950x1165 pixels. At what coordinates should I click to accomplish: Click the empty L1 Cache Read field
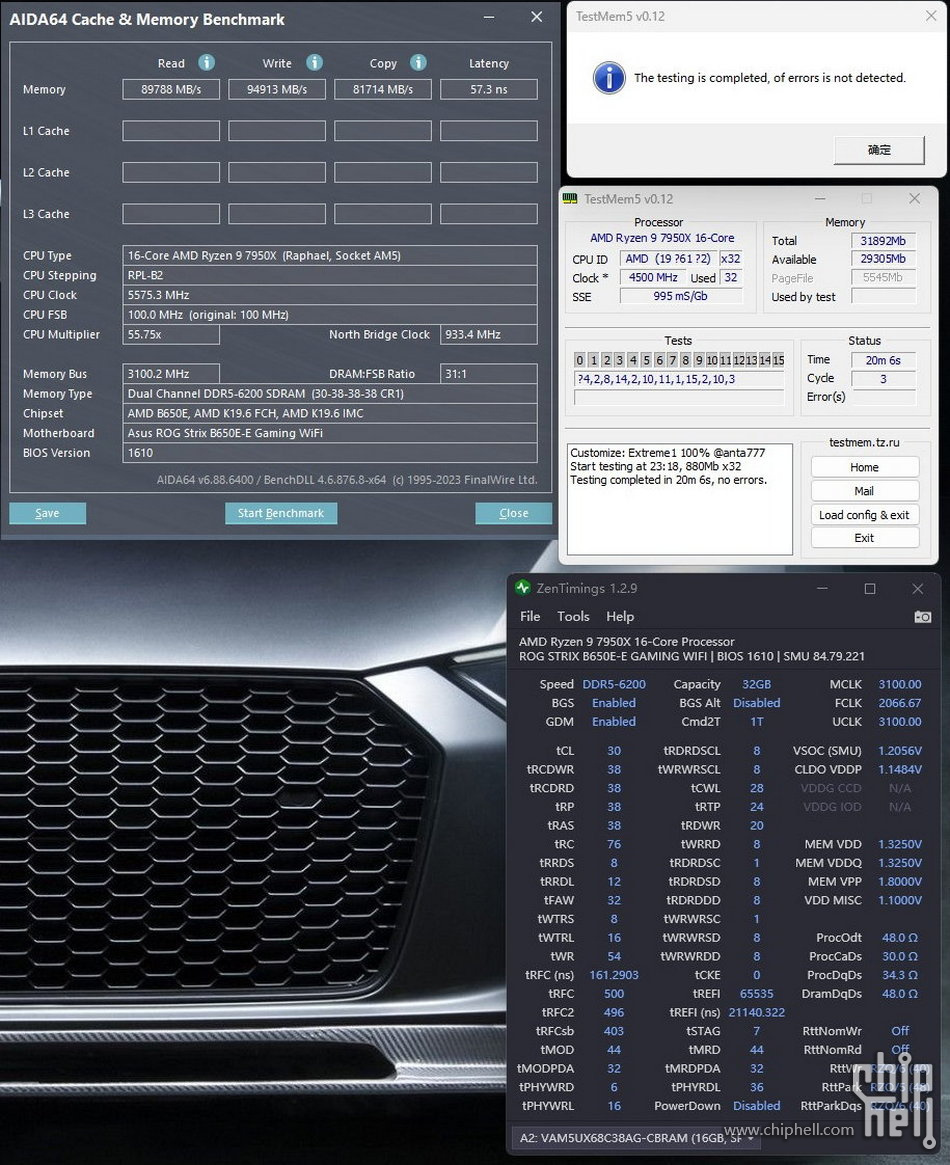pos(171,131)
